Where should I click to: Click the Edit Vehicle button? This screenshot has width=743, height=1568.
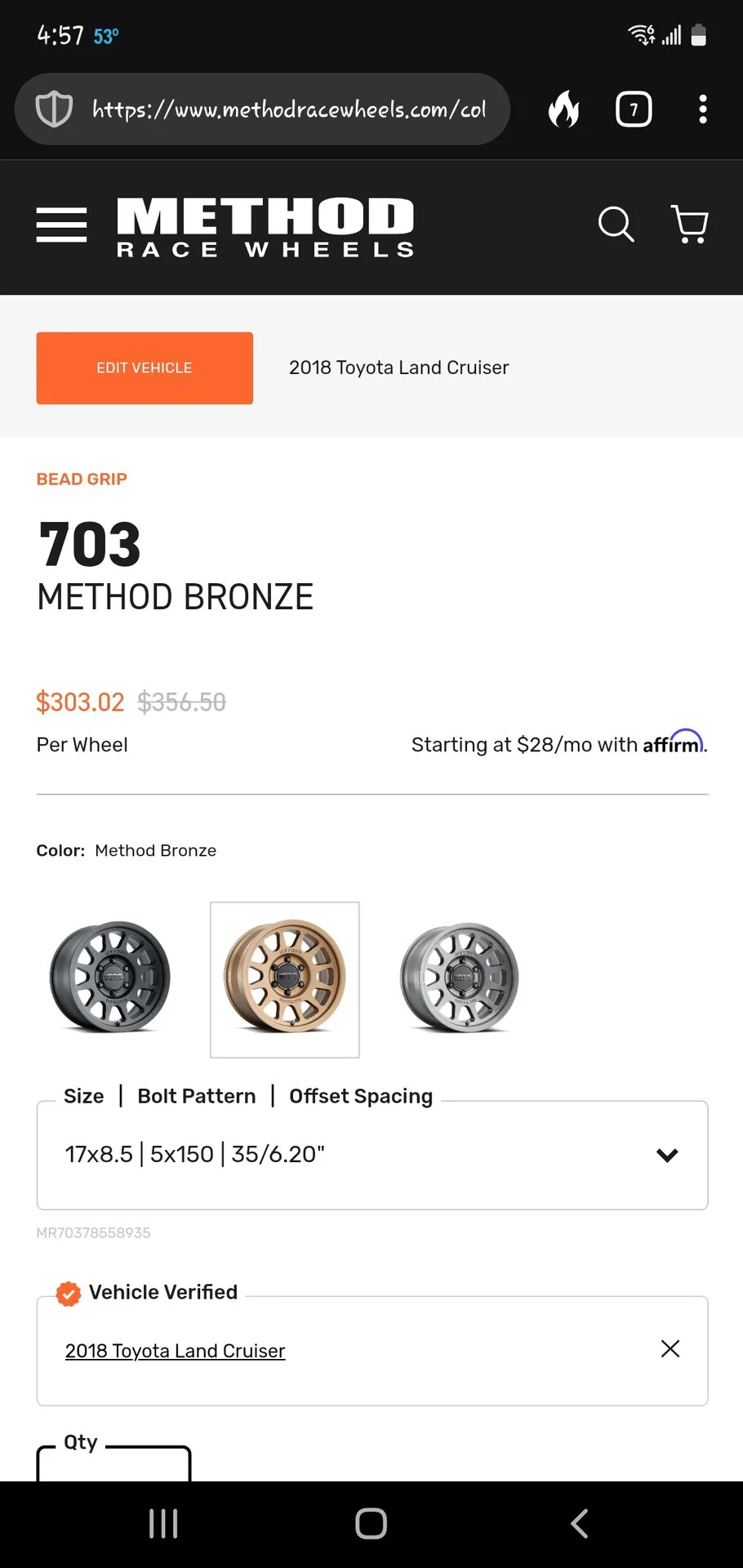coord(145,367)
